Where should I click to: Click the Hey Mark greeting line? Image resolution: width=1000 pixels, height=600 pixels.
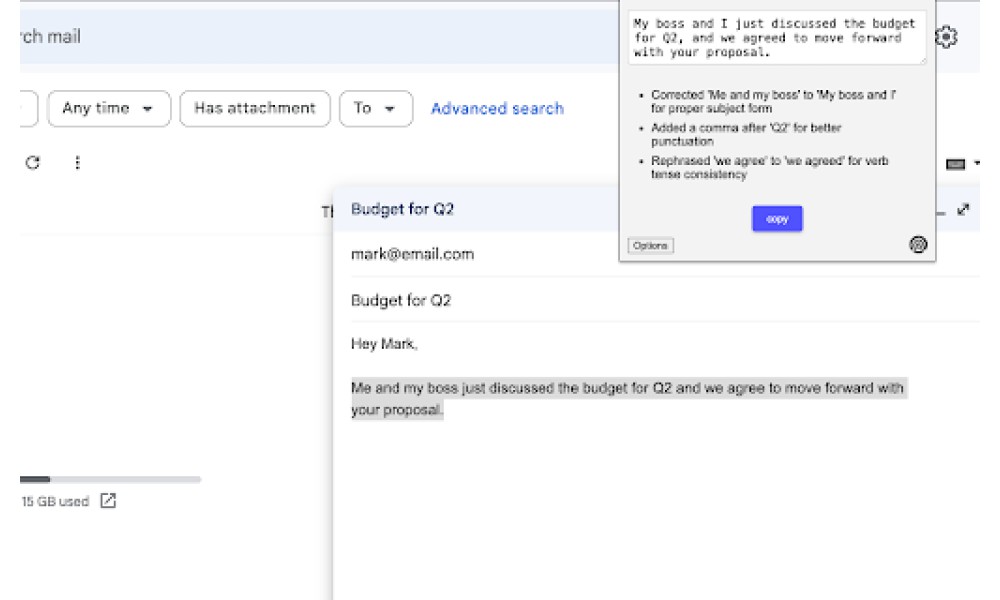384,344
